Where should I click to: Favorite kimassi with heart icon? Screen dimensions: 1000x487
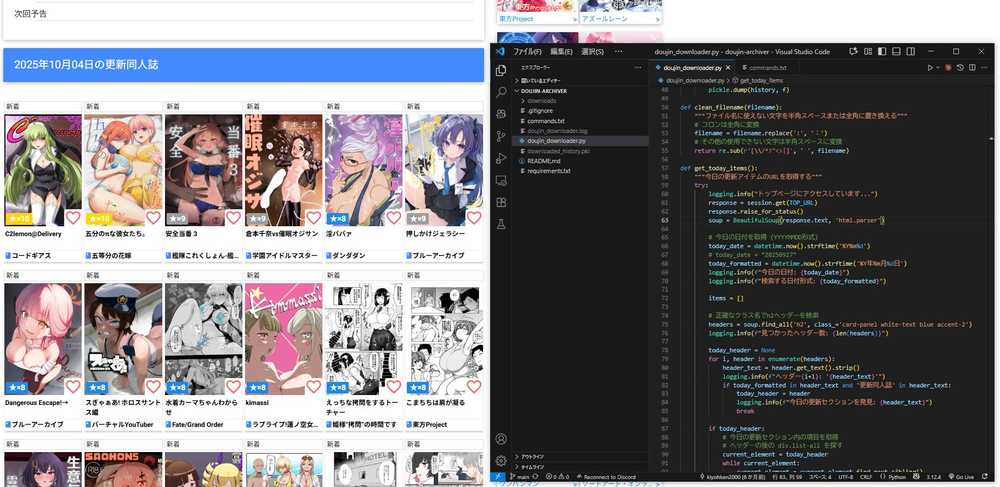coord(313,387)
